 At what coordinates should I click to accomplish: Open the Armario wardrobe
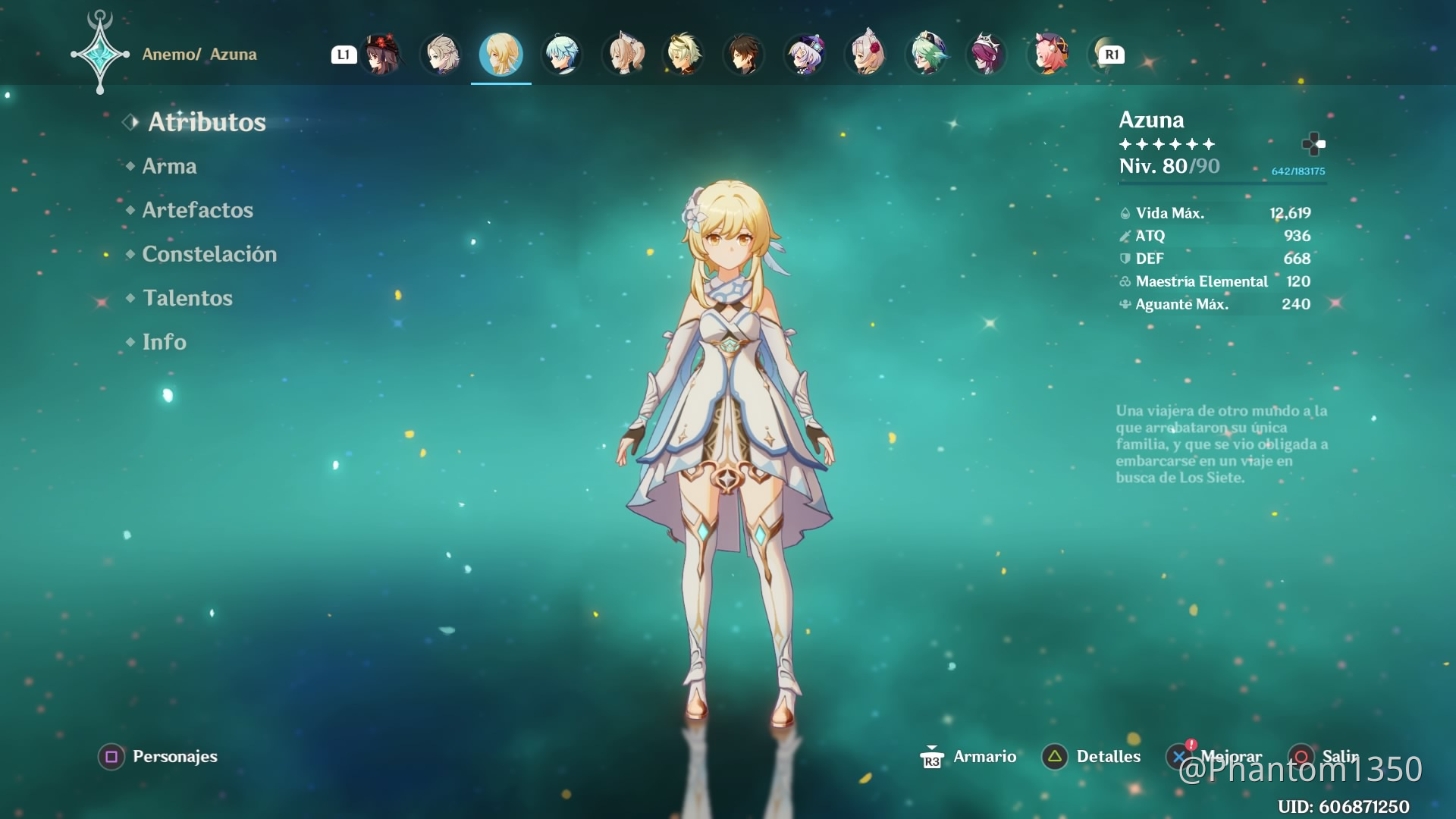[x=984, y=757]
